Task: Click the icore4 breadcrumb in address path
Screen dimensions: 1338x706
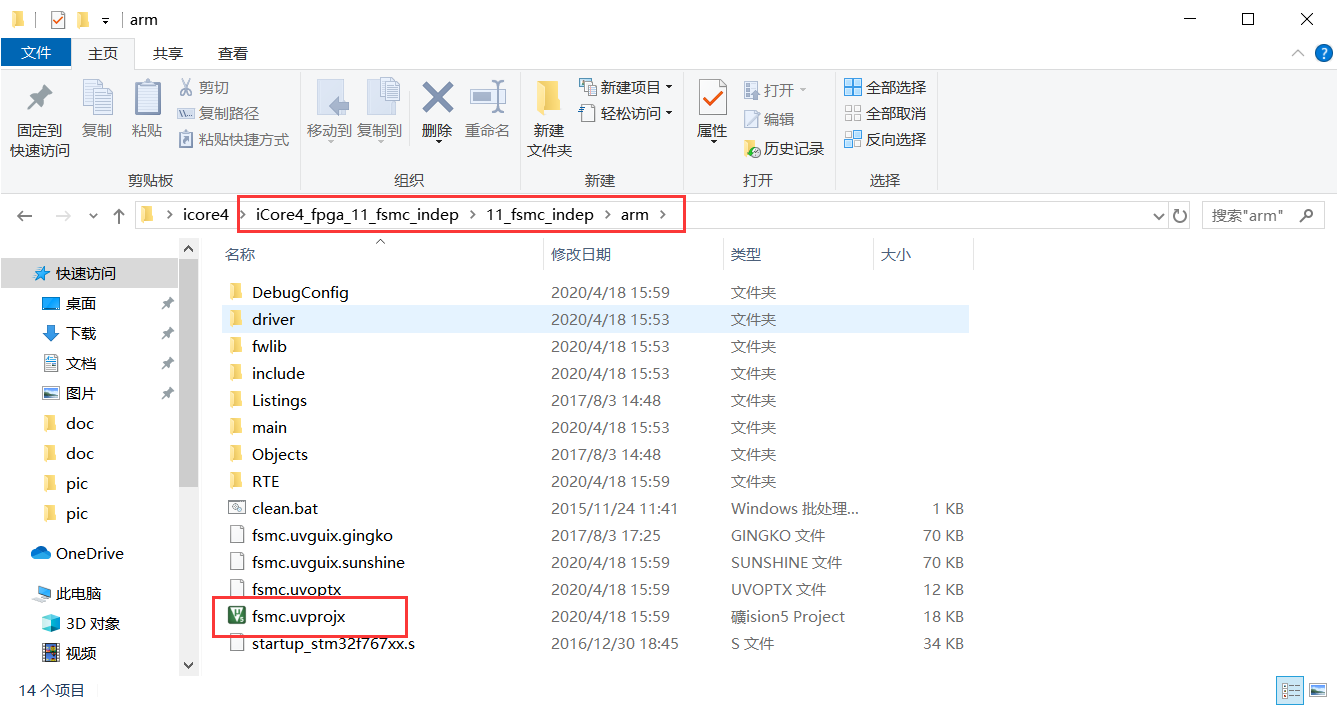Action: 206,215
